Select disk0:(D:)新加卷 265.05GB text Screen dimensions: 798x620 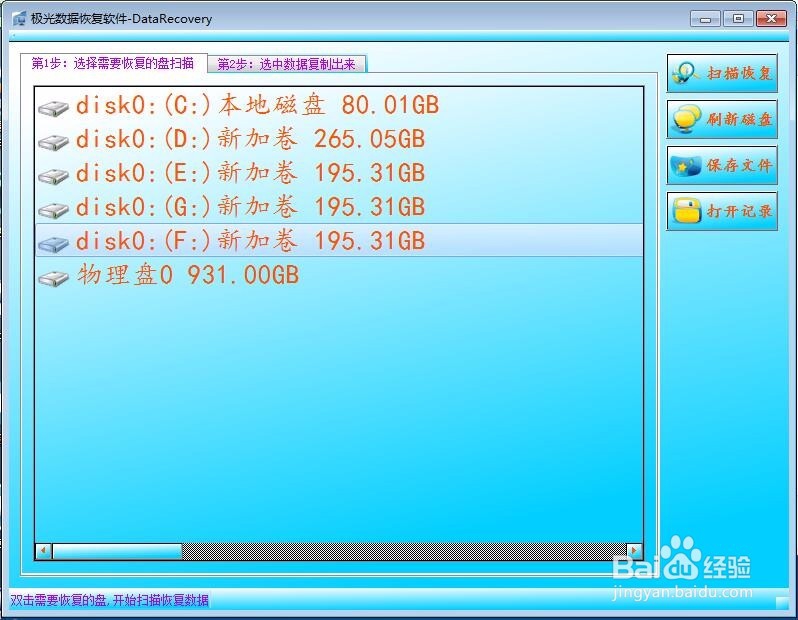(250, 139)
